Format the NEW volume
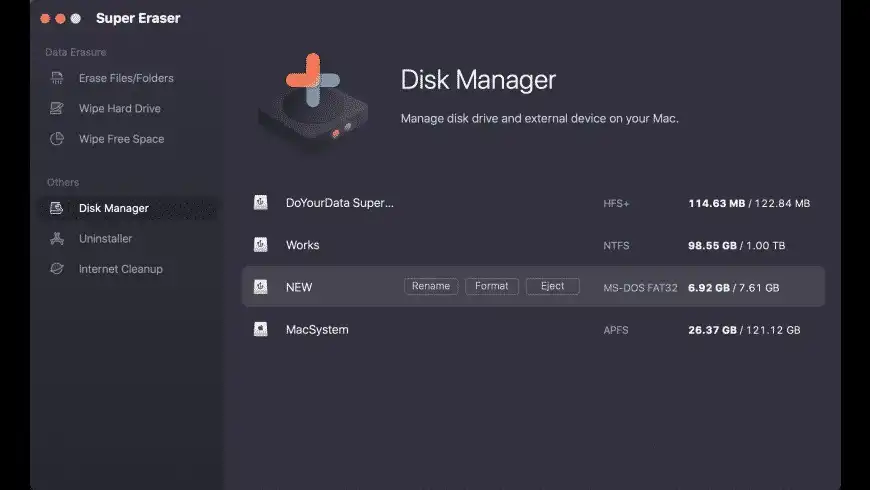Image resolution: width=870 pixels, height=490 pixels. (492, 286)
